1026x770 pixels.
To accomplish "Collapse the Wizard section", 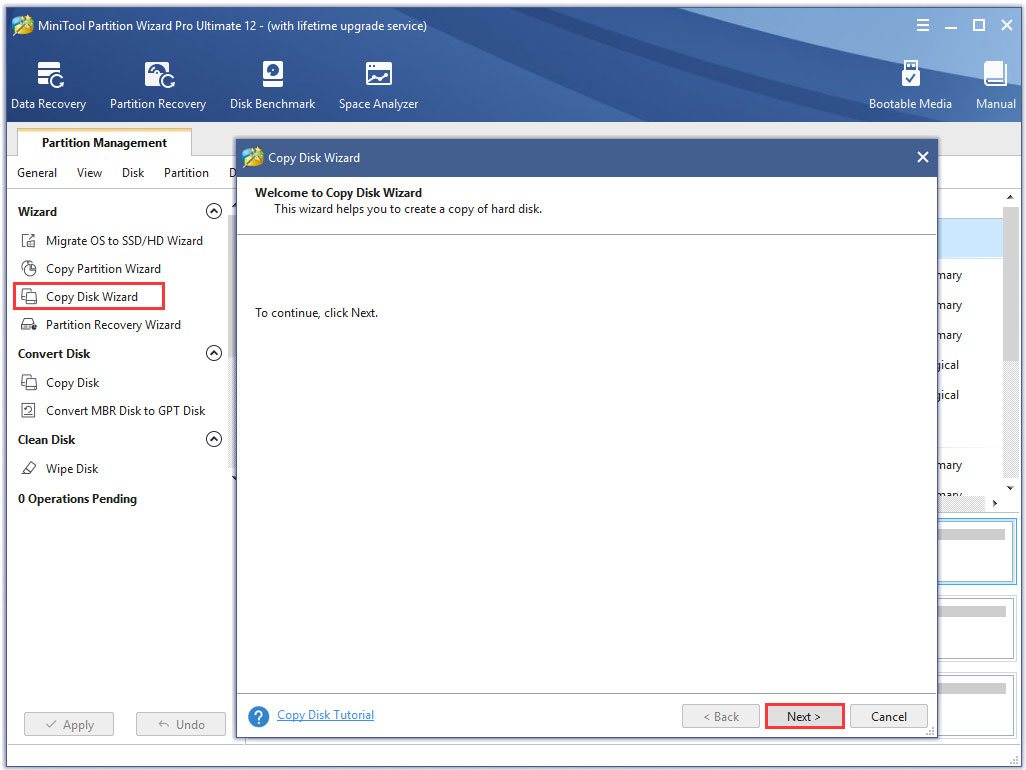I will coord(214,211).
